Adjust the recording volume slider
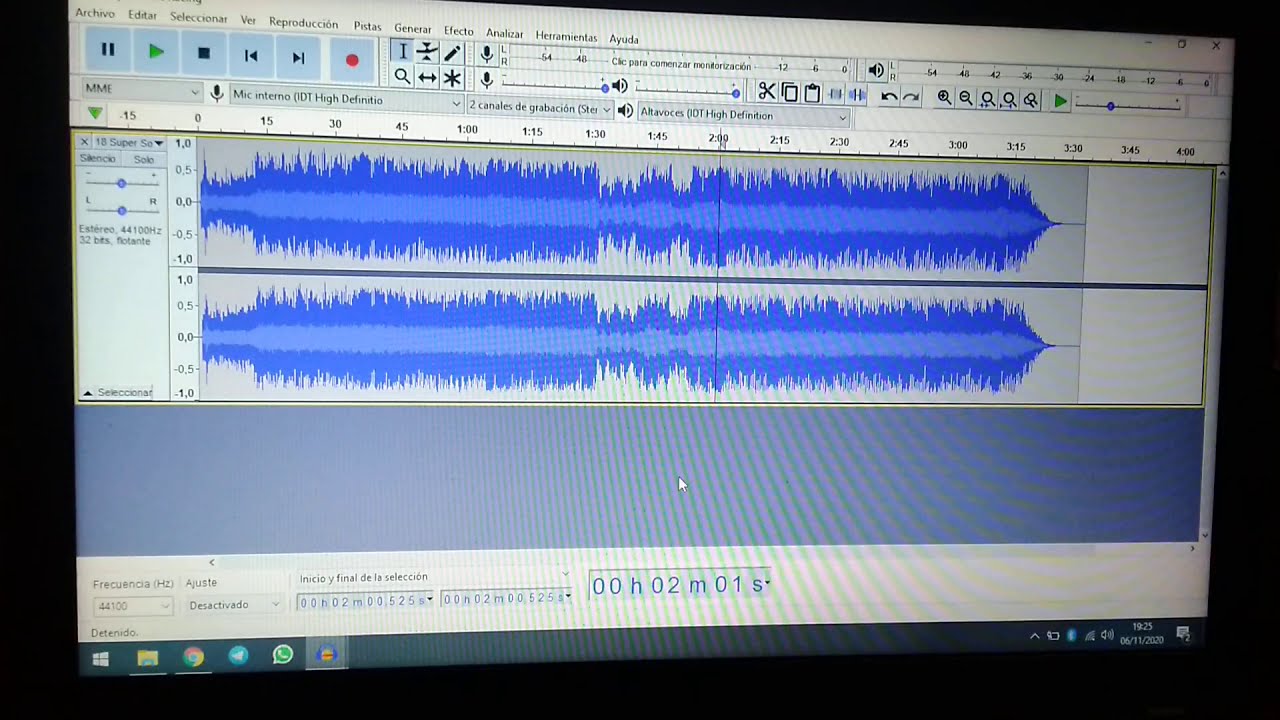1280x720 pixels. 555,86
